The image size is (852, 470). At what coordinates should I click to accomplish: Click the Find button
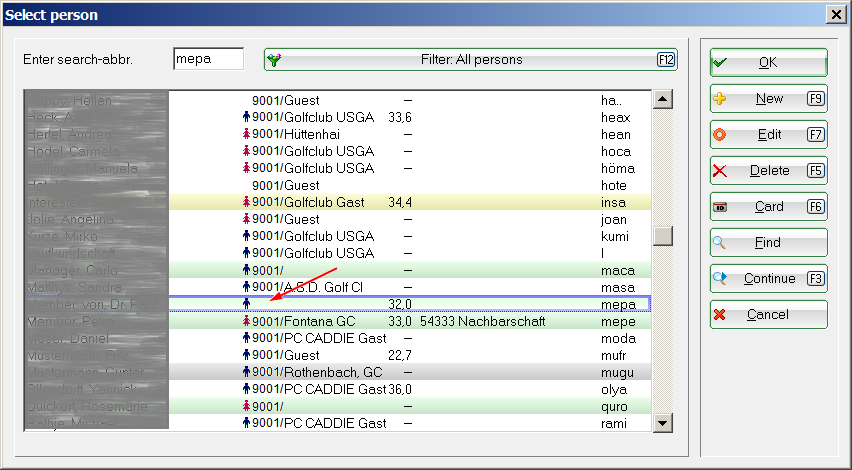point(768,243)
